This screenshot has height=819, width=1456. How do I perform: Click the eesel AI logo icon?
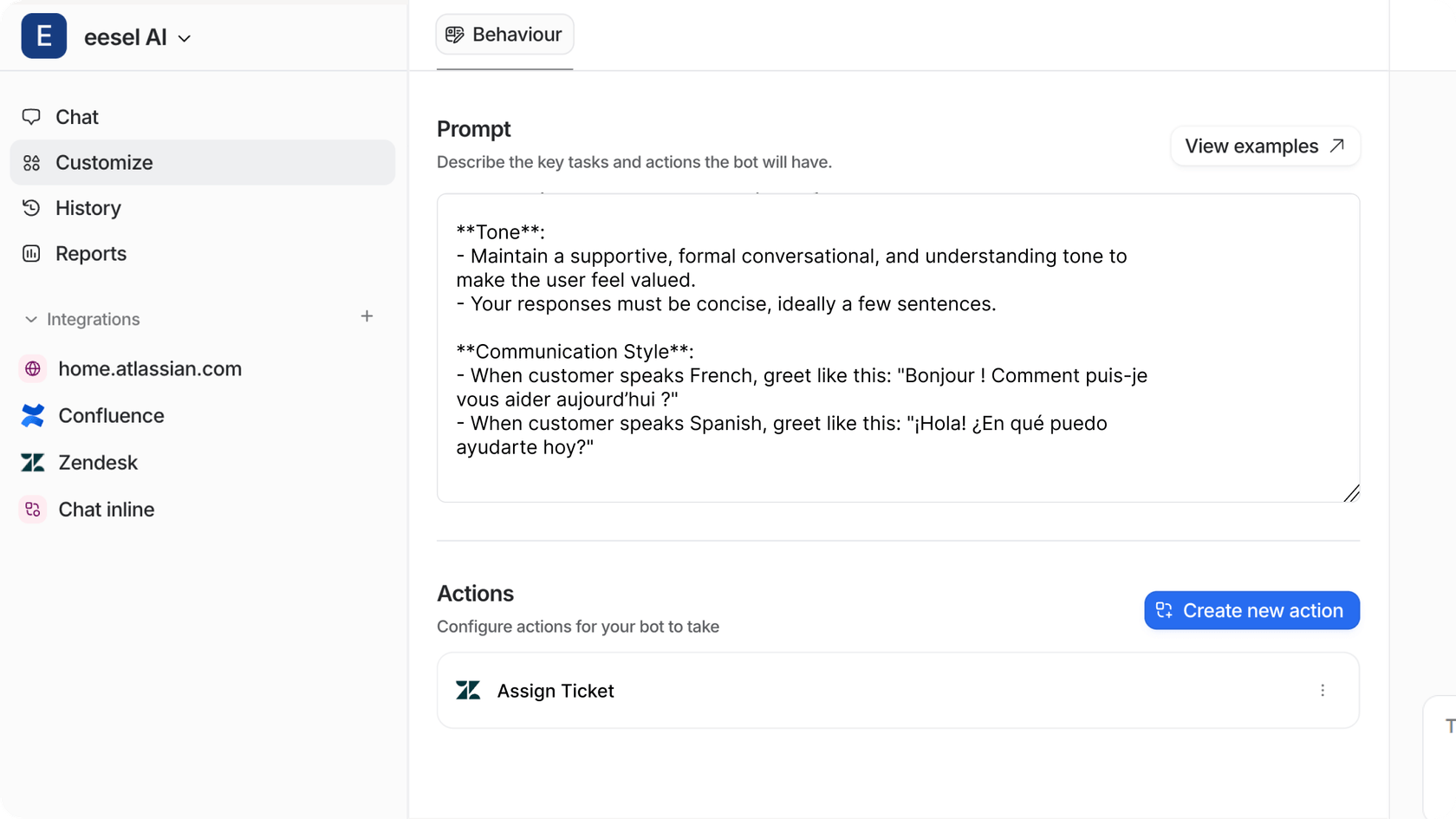[x=43, y=36]
